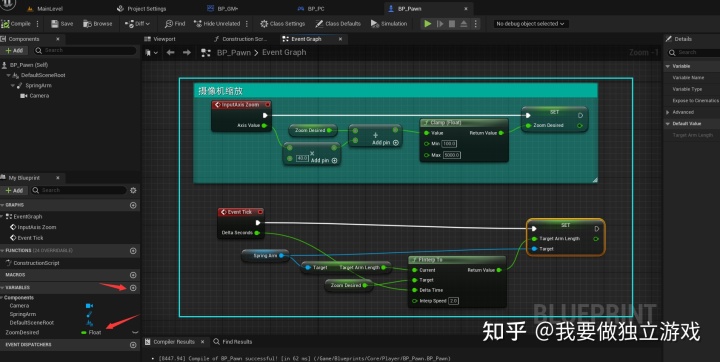Viewport: 720px width, 362px height.
Task: Select the ZoomDesired variable
Action: point(22,333)
